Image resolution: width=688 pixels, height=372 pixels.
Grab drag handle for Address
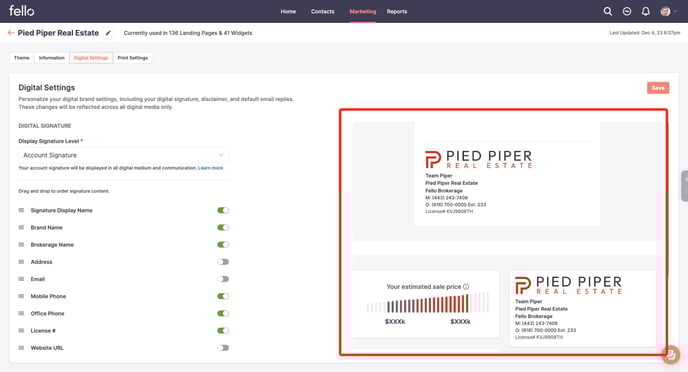pyautogui.click(x=21, y=262)
